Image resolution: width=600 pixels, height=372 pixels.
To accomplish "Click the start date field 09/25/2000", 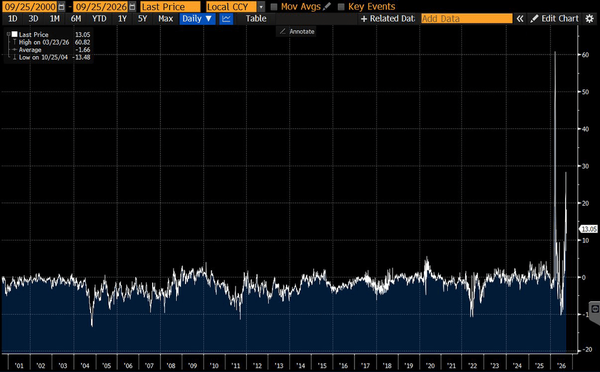I will point(30,7).
